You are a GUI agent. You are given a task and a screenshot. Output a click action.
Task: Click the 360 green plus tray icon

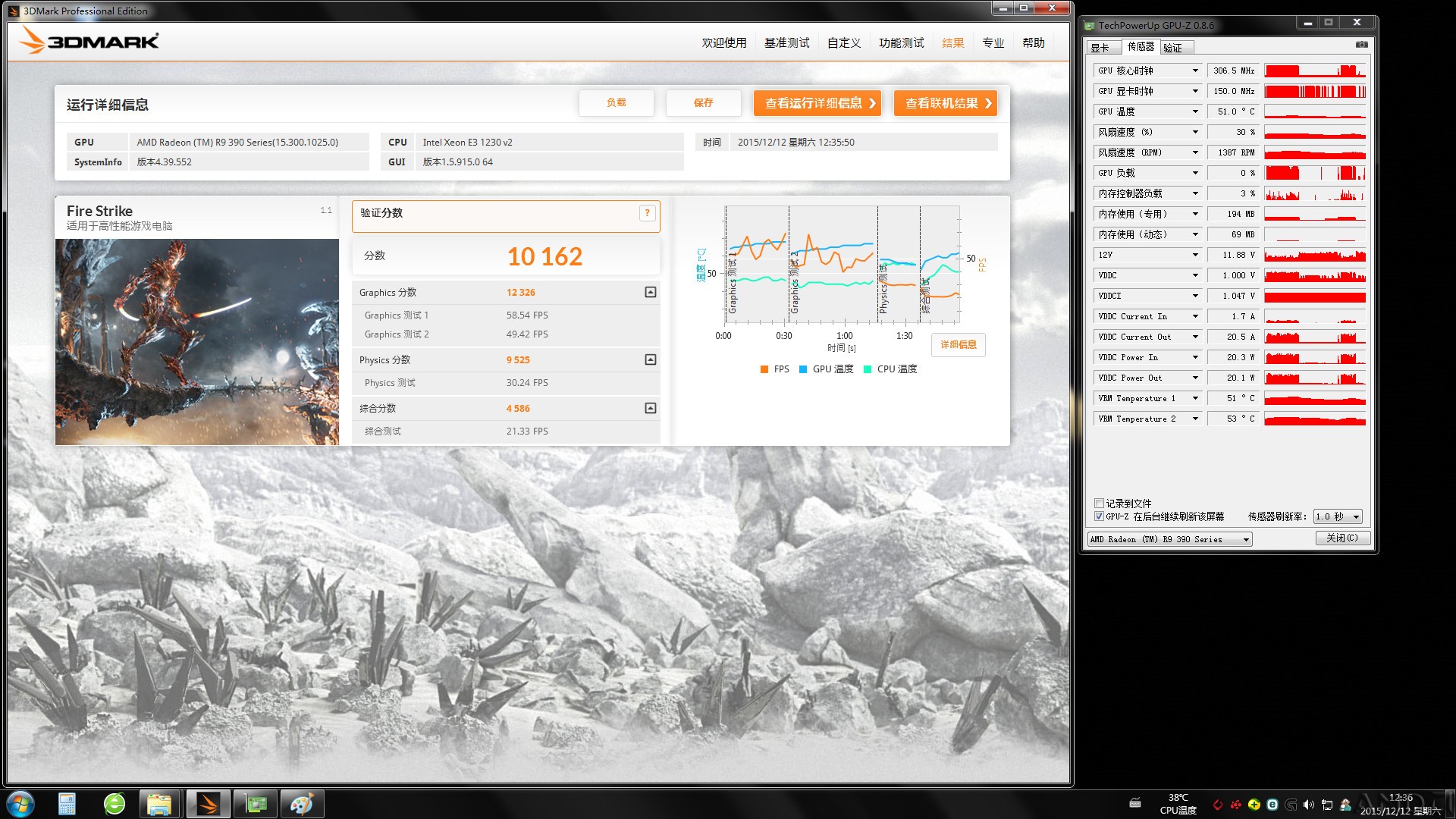[x=1254, y=805]
